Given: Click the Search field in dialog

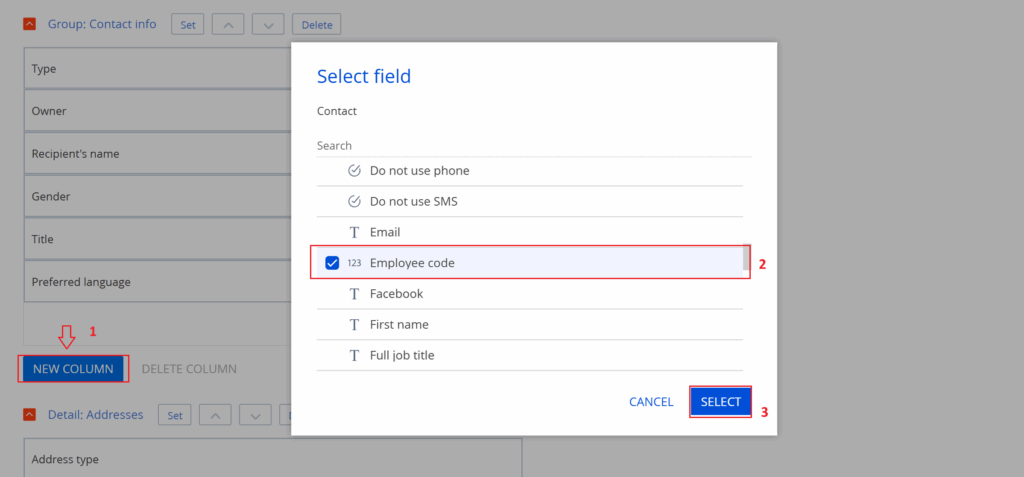Looking at the screenshot, I should [534, 146].
